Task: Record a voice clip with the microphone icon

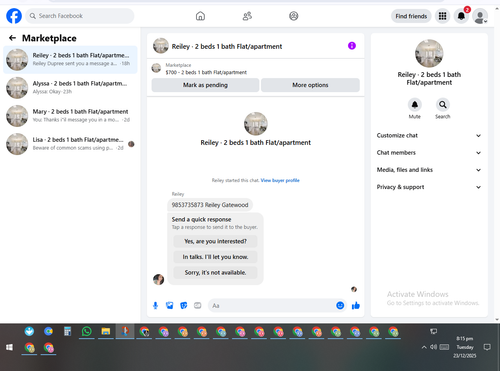Action: click(155, 306)
